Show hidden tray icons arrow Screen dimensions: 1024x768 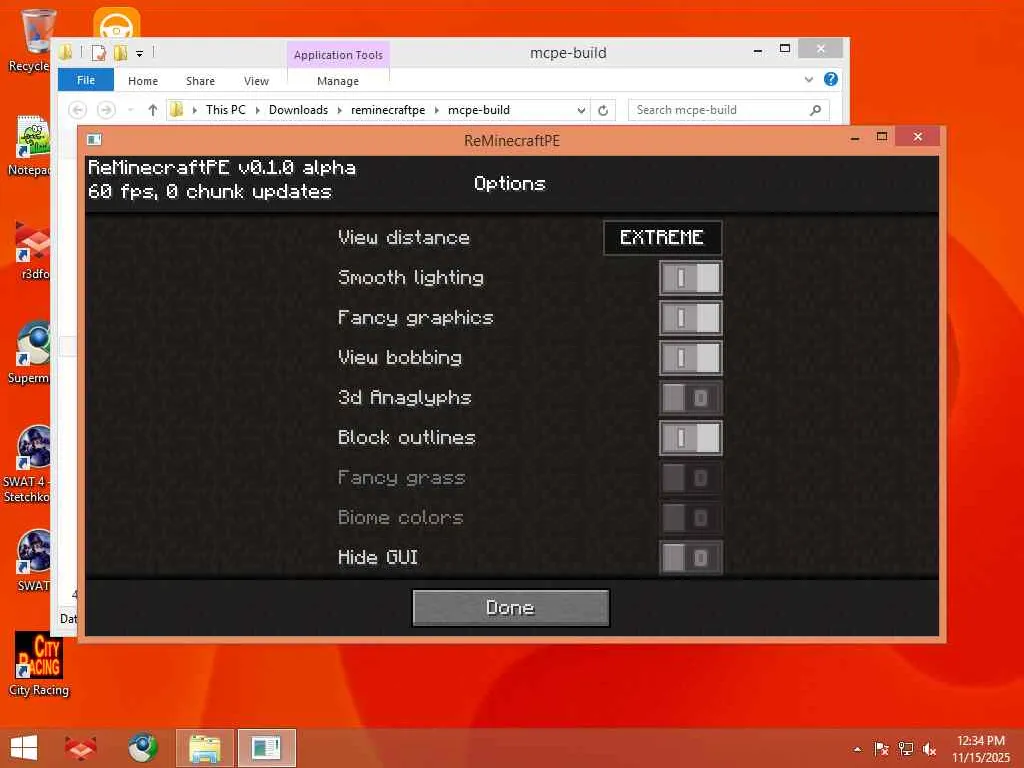click(857, 749)
